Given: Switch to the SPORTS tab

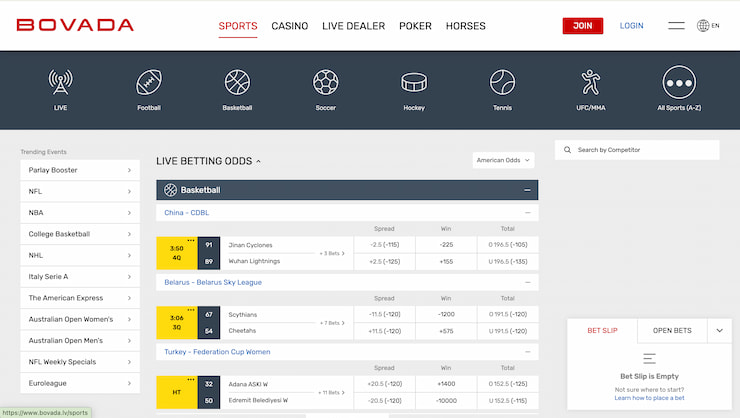Looking at the screenshot, I should pyautogui.click(x=238, y=26).
